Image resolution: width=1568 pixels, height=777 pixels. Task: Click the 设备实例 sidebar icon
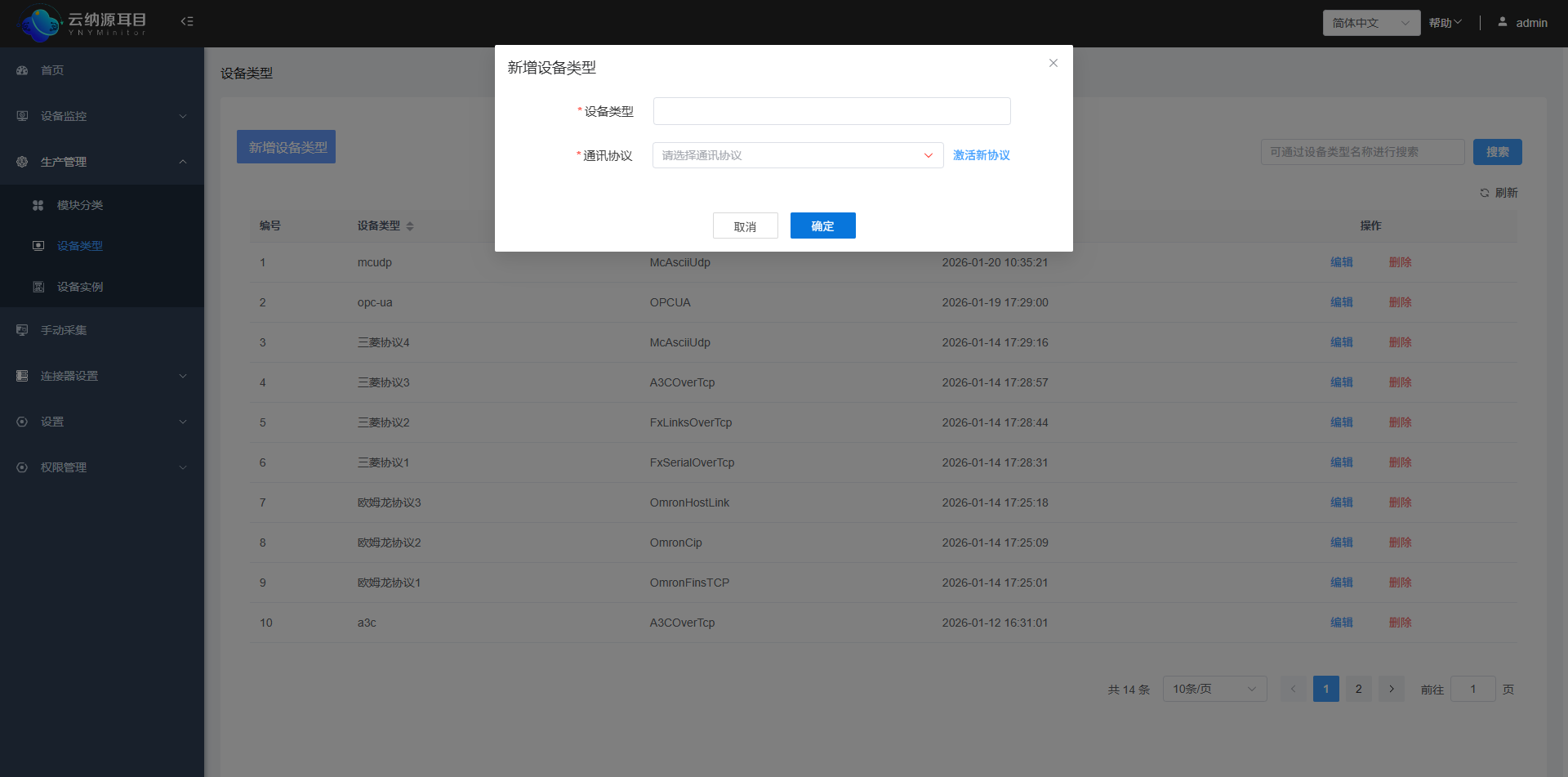click(38, 286)
